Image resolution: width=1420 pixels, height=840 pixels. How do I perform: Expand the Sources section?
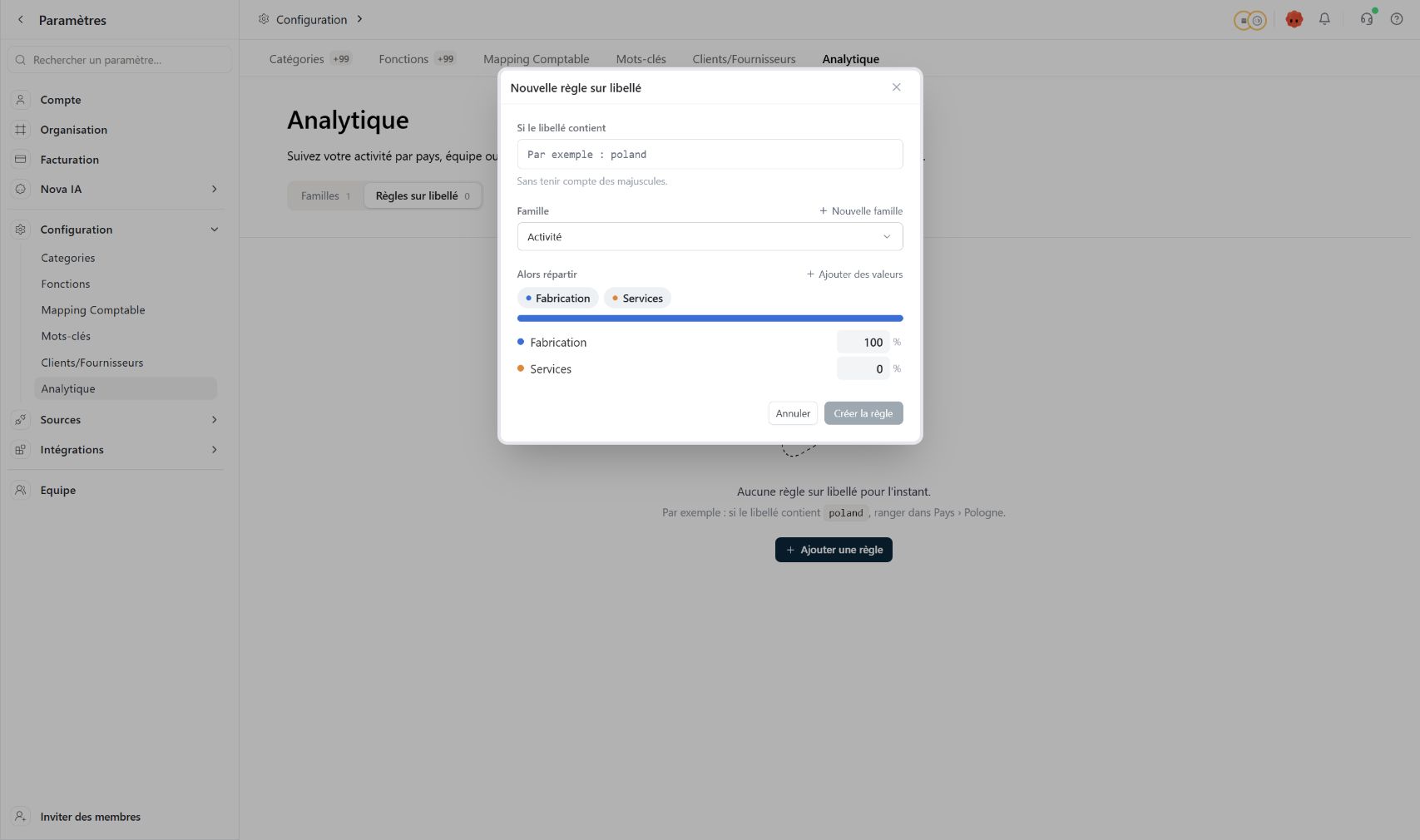coord(215,420)
